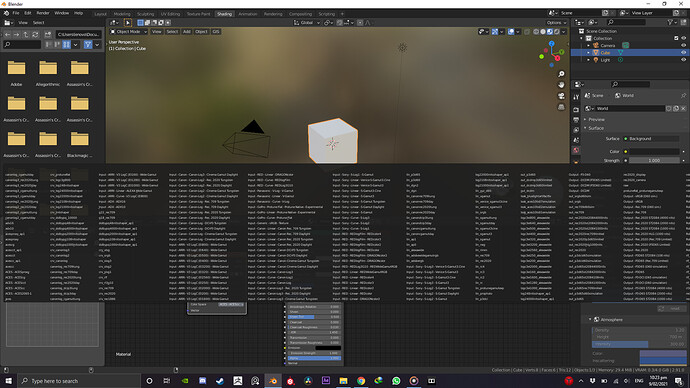Go back in the file browser

(x=7, y=34)
